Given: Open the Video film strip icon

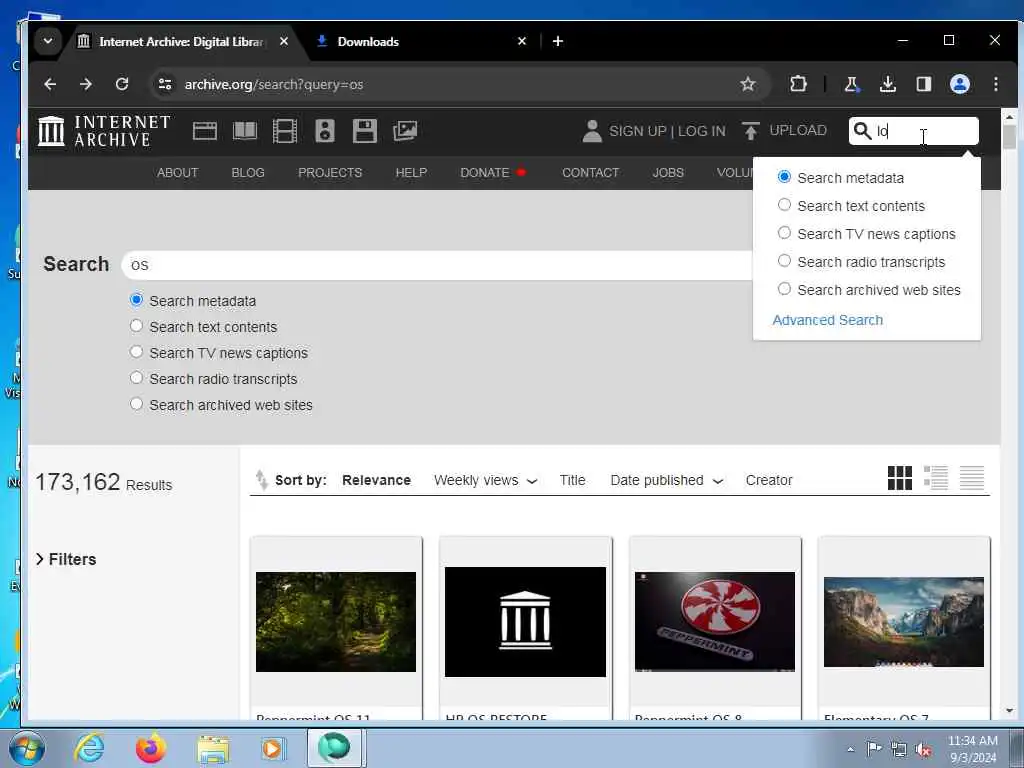Looking at the screenshot, I should click(285, 131).
